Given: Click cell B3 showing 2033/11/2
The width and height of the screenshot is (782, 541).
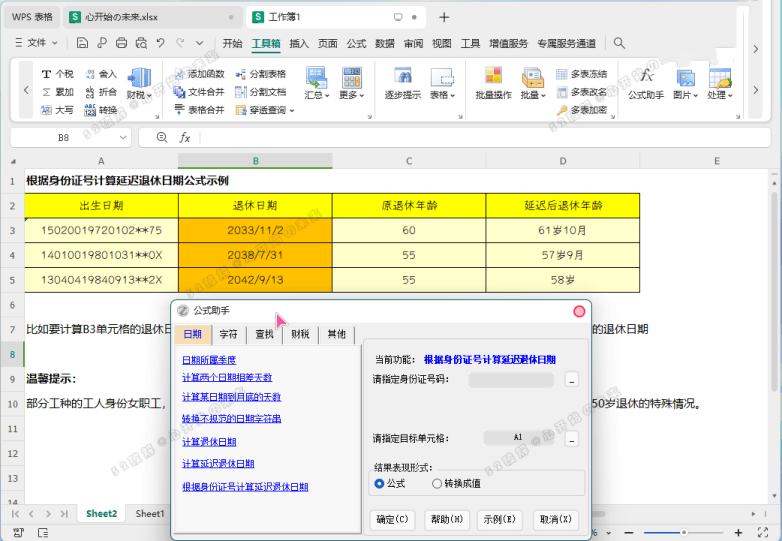Looking at the screenshot, I should [x=255, y=230].
